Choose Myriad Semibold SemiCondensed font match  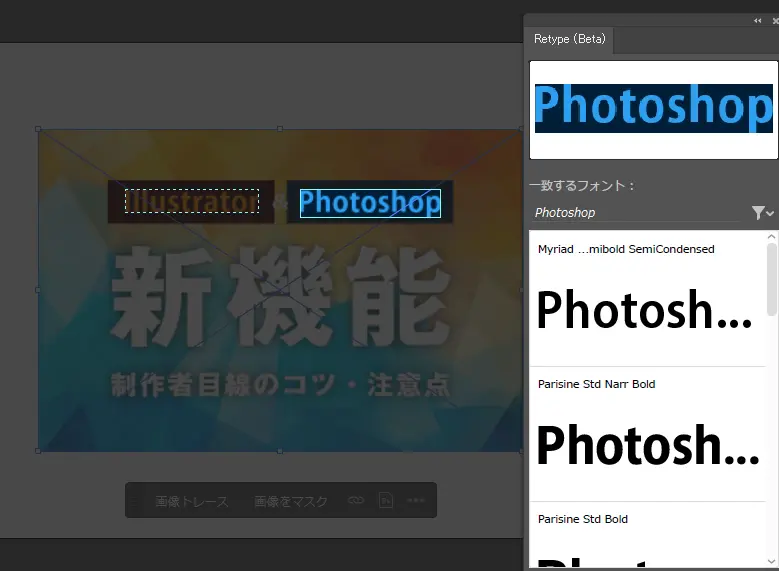click(x=648, y=299)
